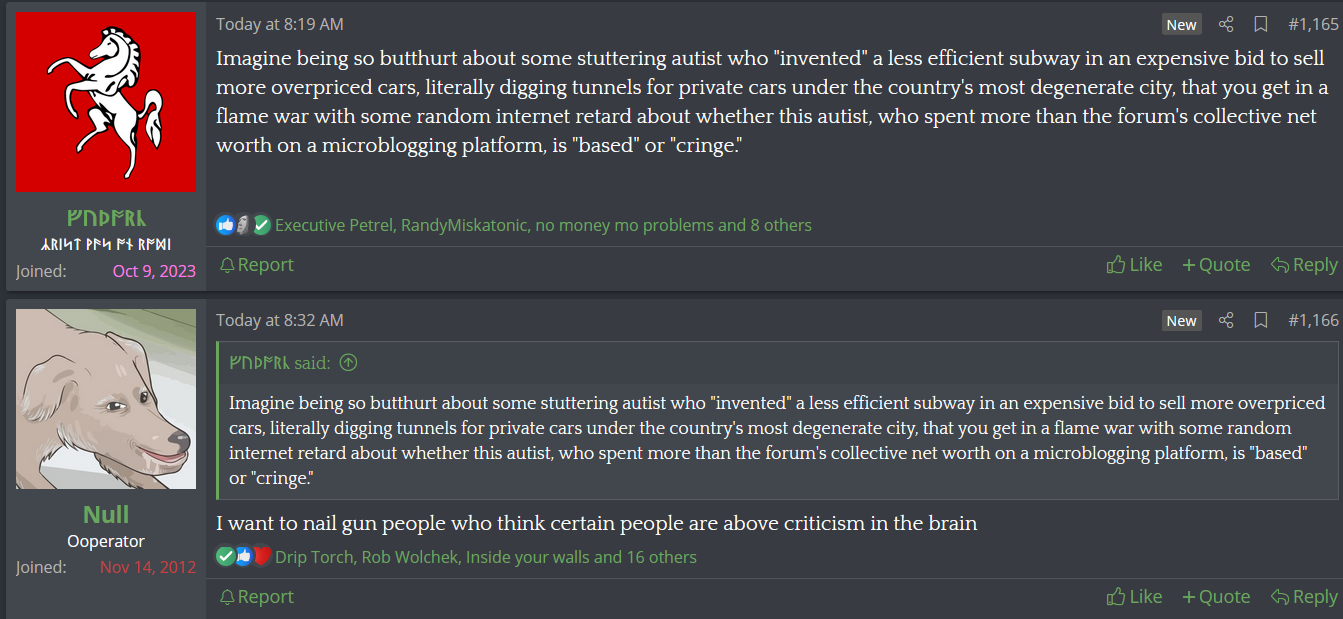The height and width of the screenshot is (619, 1343).
Task: Open Null's dog avatar profile
Action: click(x=106, y=399)
